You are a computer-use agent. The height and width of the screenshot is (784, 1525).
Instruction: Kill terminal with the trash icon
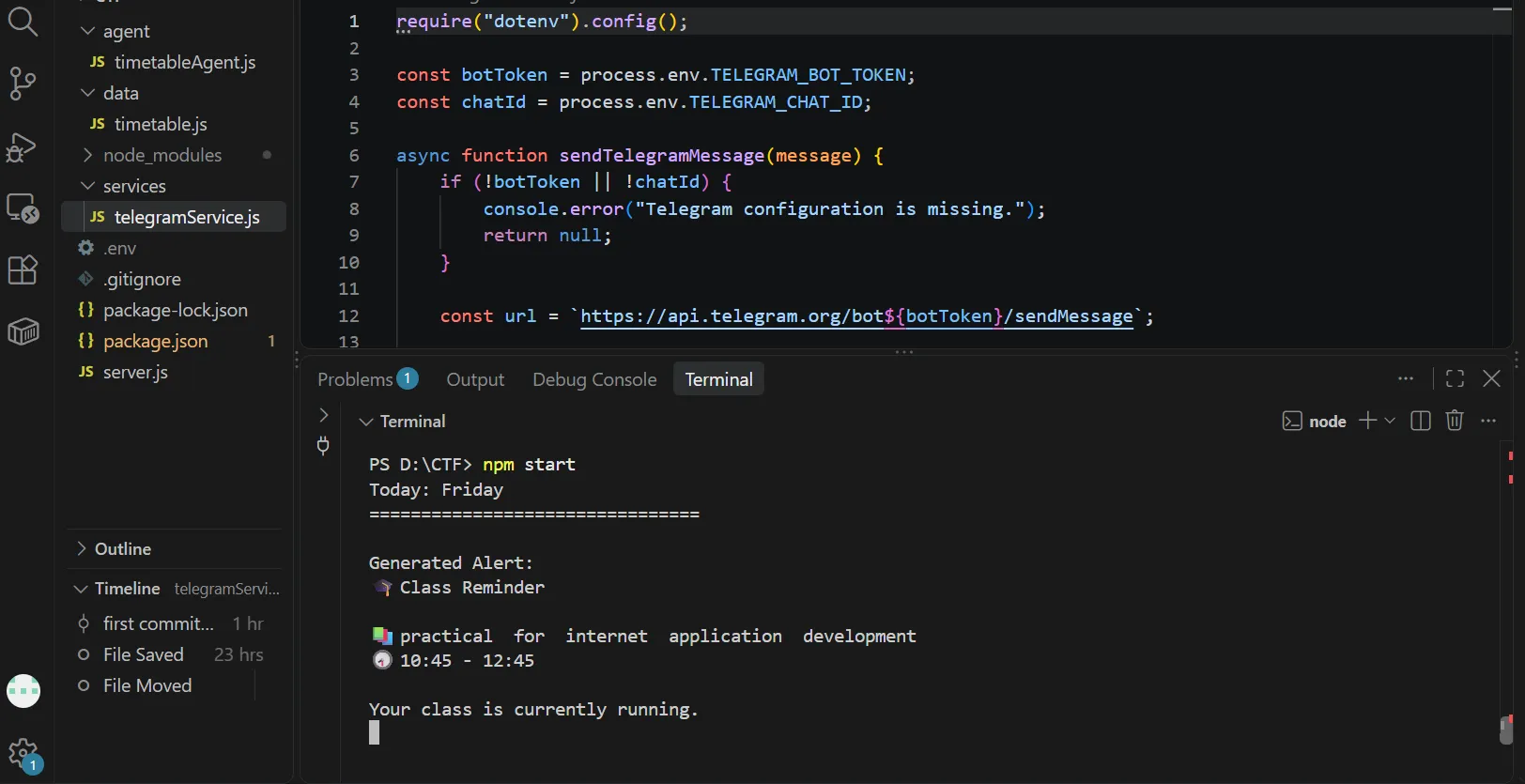pos(1455,421)
